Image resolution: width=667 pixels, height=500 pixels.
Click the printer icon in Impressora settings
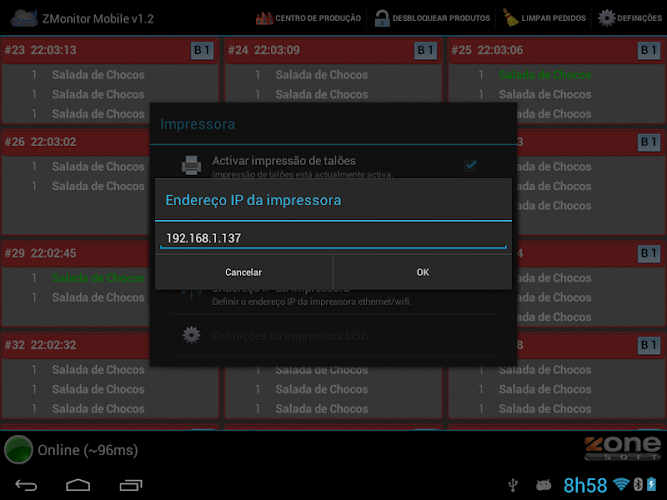click(x=191, y=165)
